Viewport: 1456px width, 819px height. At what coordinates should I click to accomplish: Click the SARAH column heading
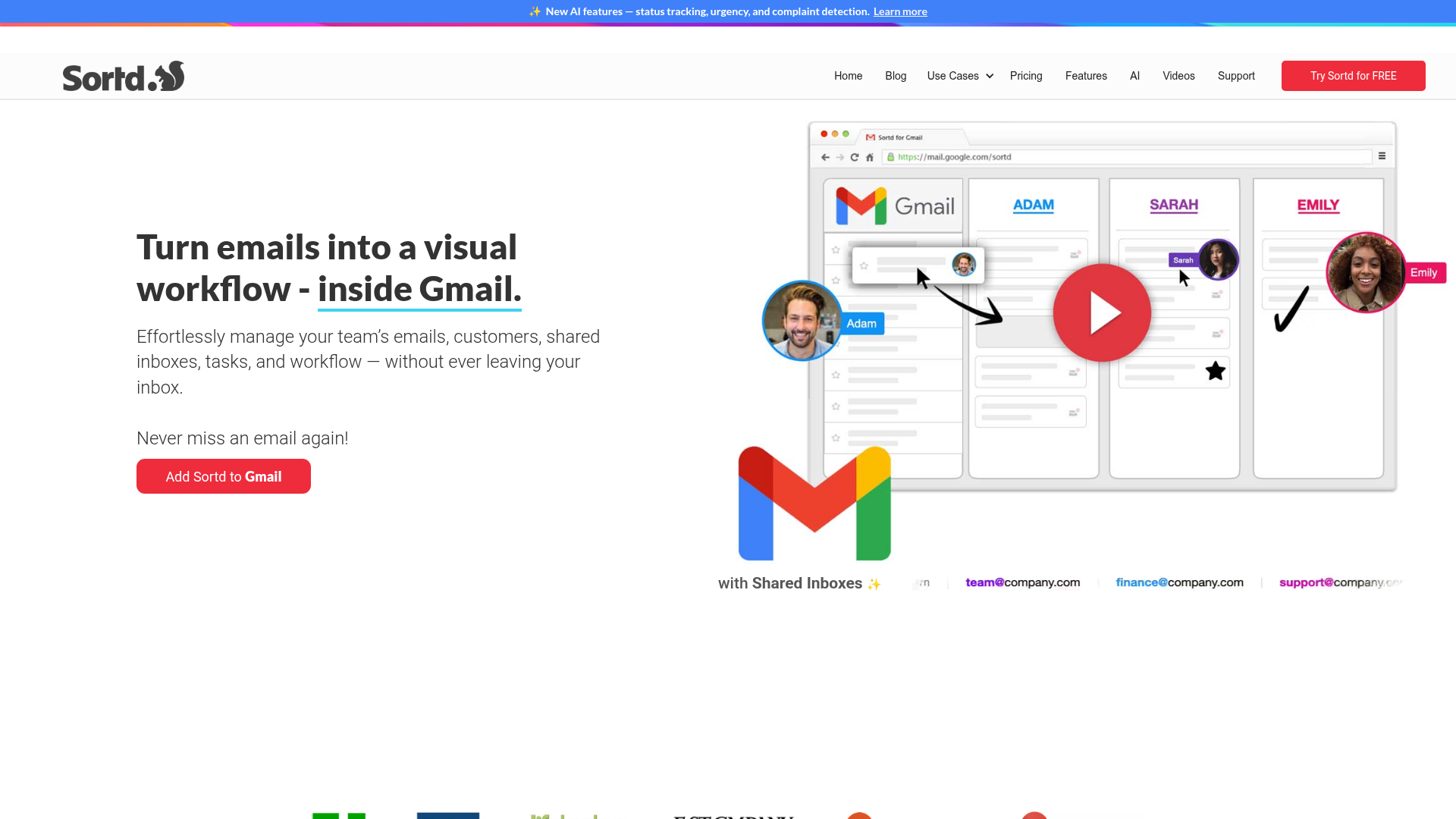pos(1174,205)
